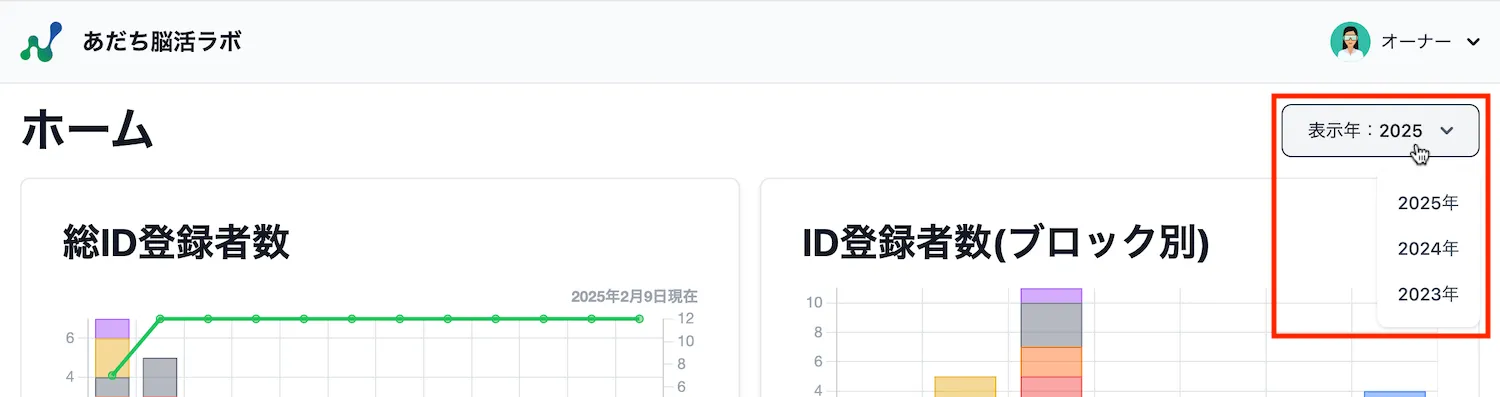Click the gray second bar in 総ID登録者数 chart
This screenshot has width=1500, height=397.
coord(160,377)
